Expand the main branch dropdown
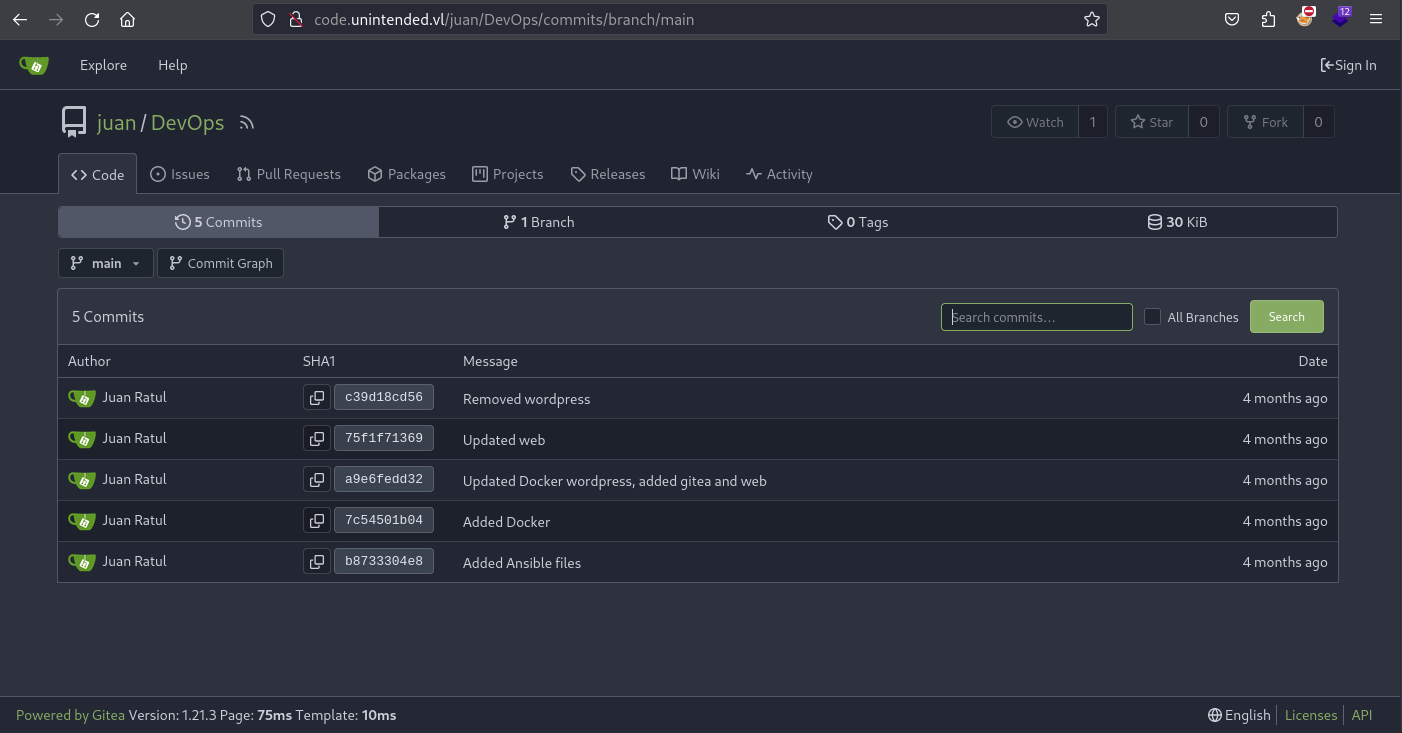This screenshot has width=1402, height=733. [x=106, y=263]
